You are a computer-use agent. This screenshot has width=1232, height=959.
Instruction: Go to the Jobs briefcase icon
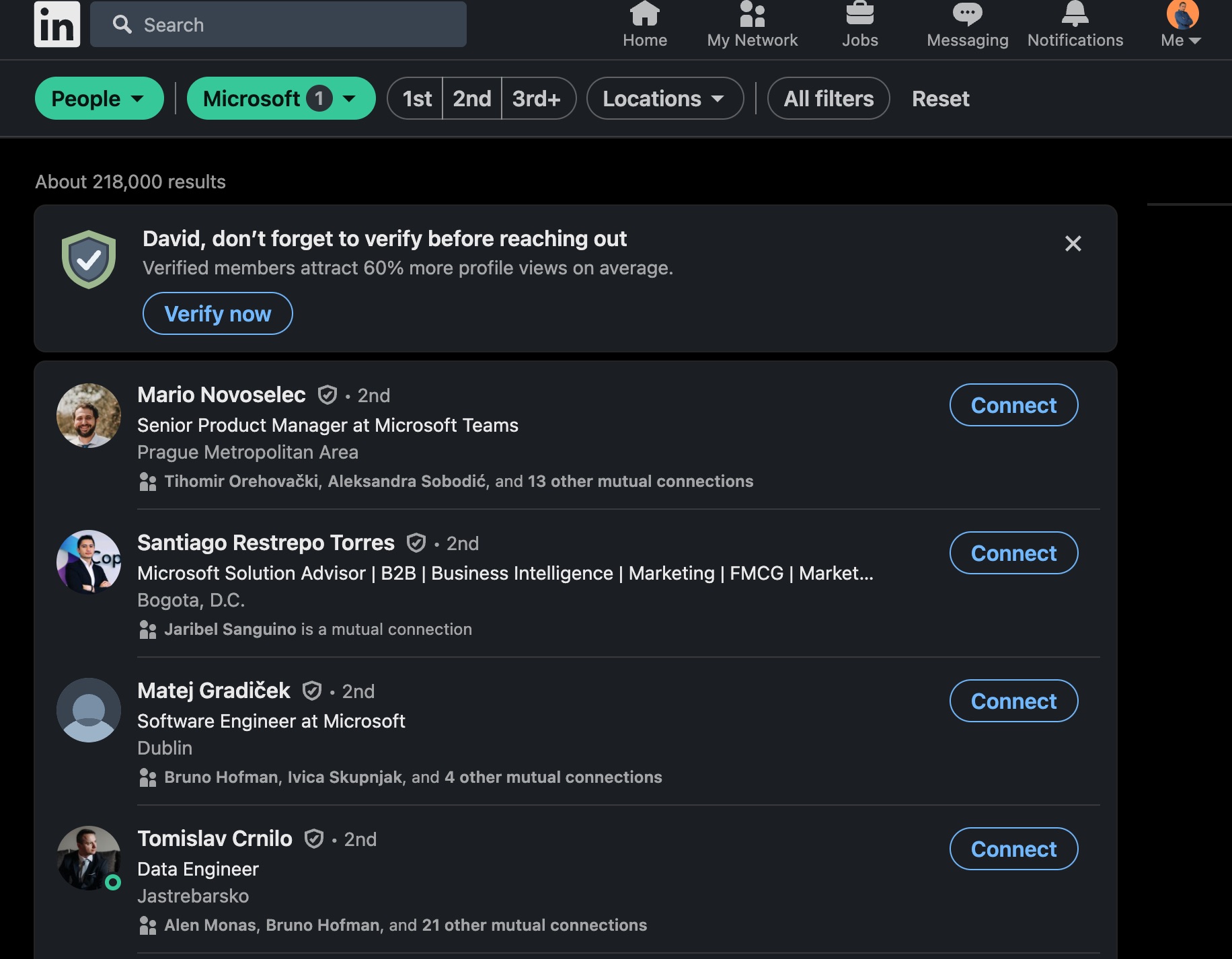pyautogui.click(x=859, y=15)
